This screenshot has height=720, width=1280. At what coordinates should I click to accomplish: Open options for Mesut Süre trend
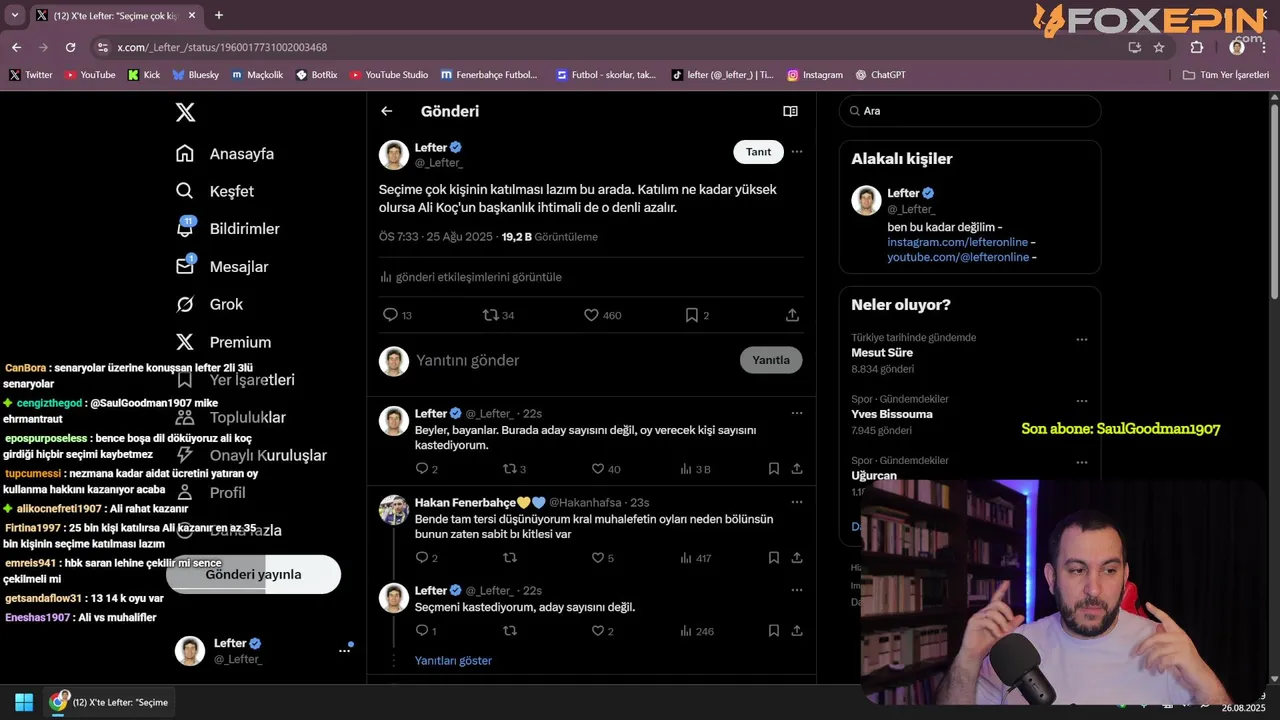[1082, 340]
